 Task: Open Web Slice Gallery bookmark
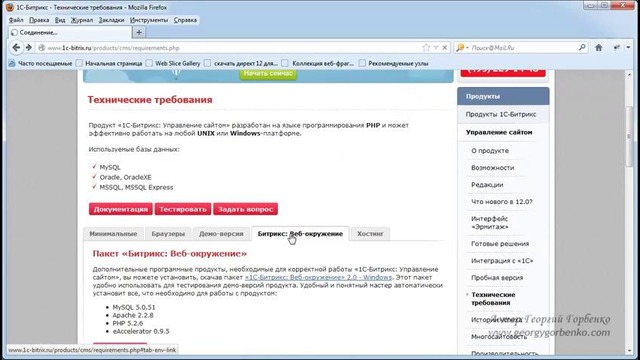[x=173, y=63]
